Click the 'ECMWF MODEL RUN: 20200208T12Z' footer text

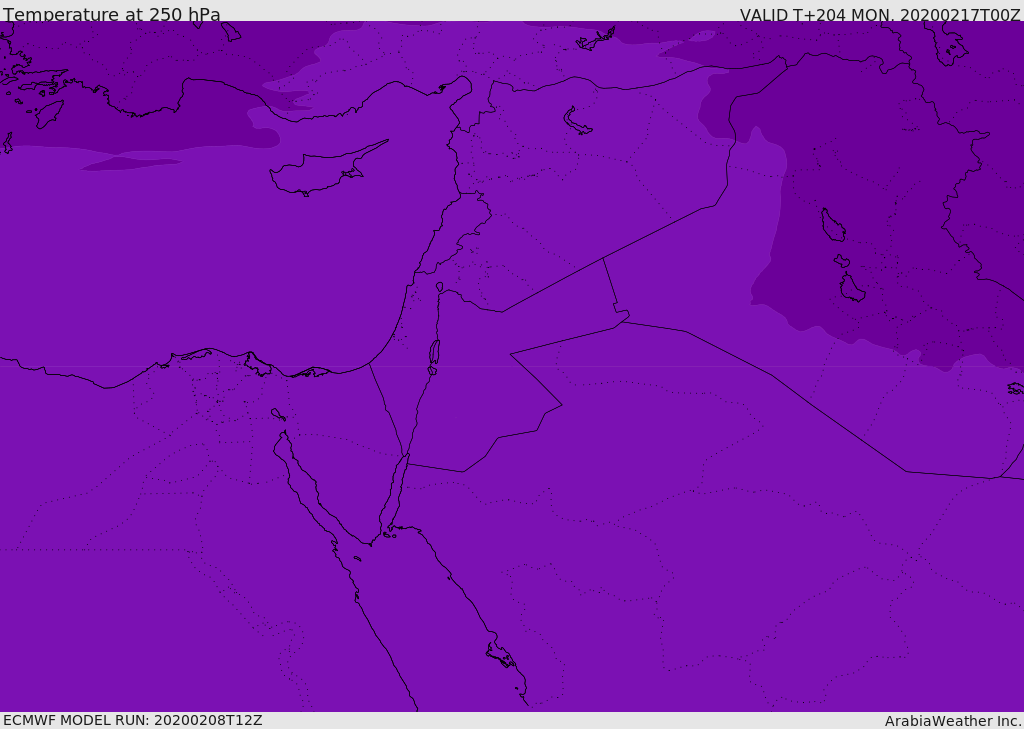133,720
